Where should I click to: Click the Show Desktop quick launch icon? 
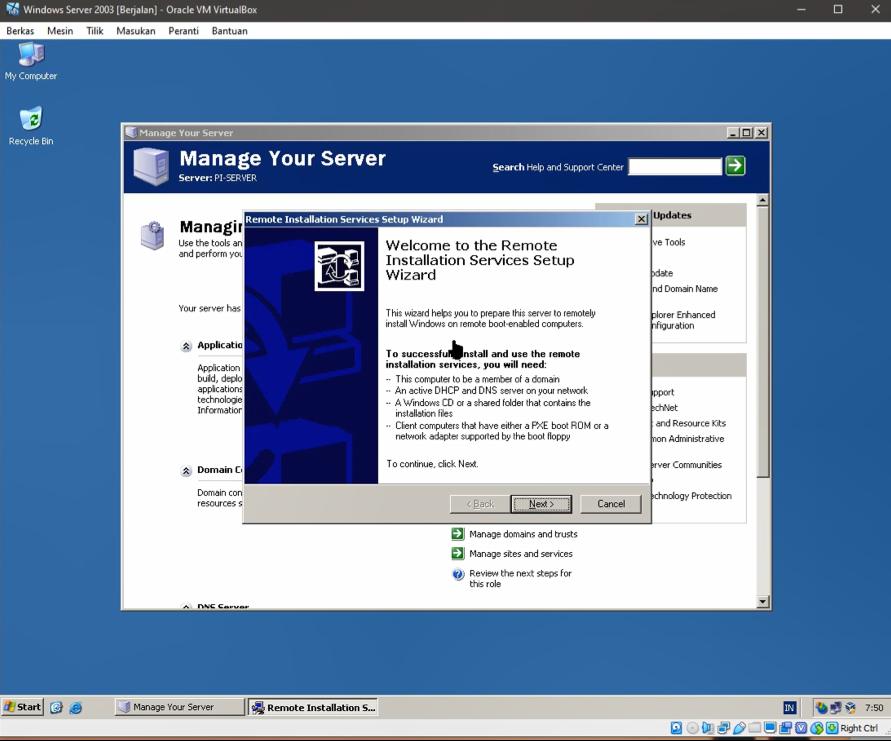pyautogui.click(x=56, y=707)
